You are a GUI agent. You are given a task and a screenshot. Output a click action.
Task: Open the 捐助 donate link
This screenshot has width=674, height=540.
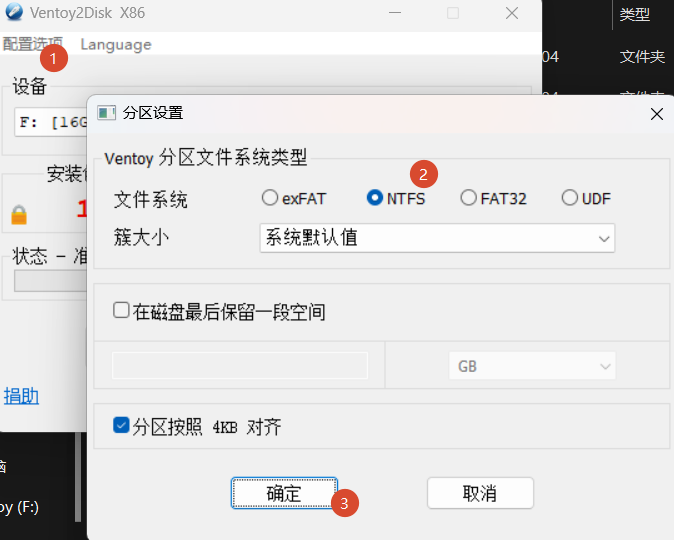[21, 396]
